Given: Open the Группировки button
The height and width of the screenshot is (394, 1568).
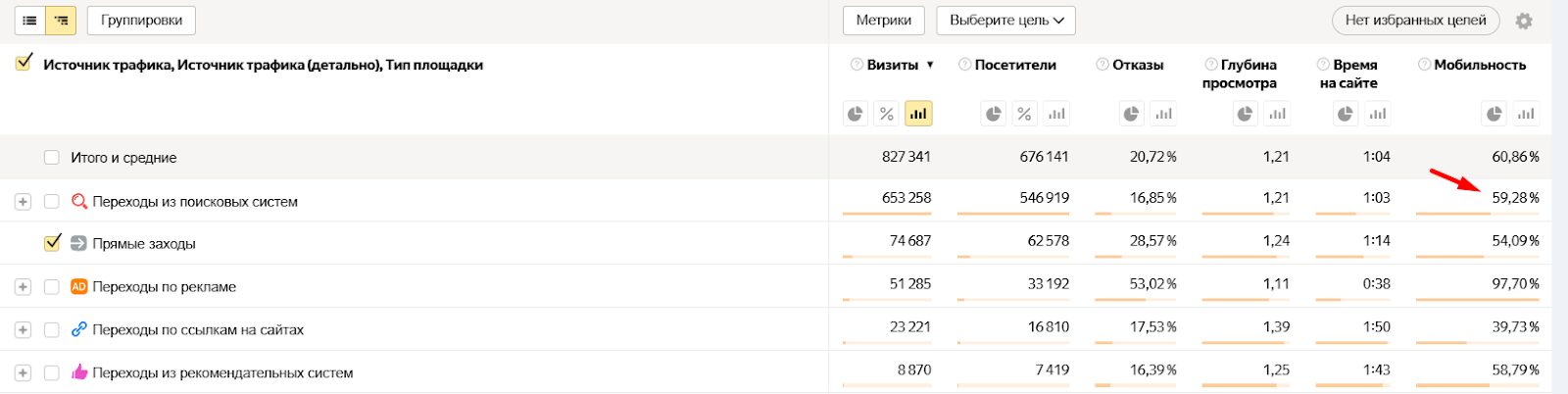Looking at the screenshot, I should 141,20.
